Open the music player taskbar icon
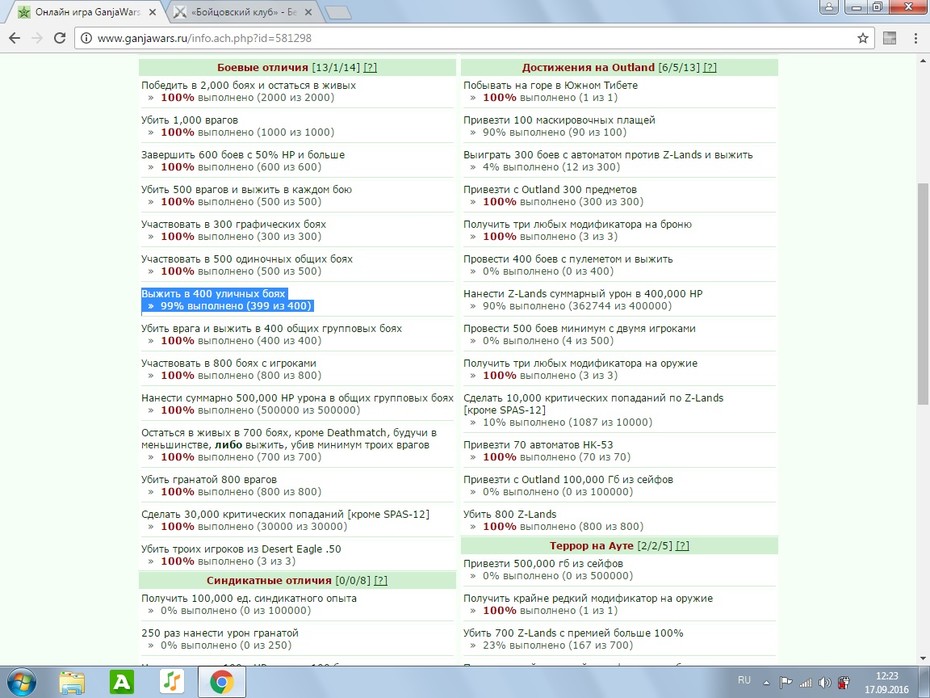The image size is (930, 698). [172, 682]
